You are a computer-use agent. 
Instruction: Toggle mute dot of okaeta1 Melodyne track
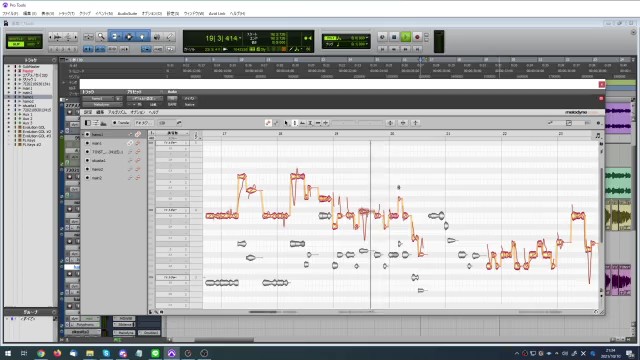87,160
